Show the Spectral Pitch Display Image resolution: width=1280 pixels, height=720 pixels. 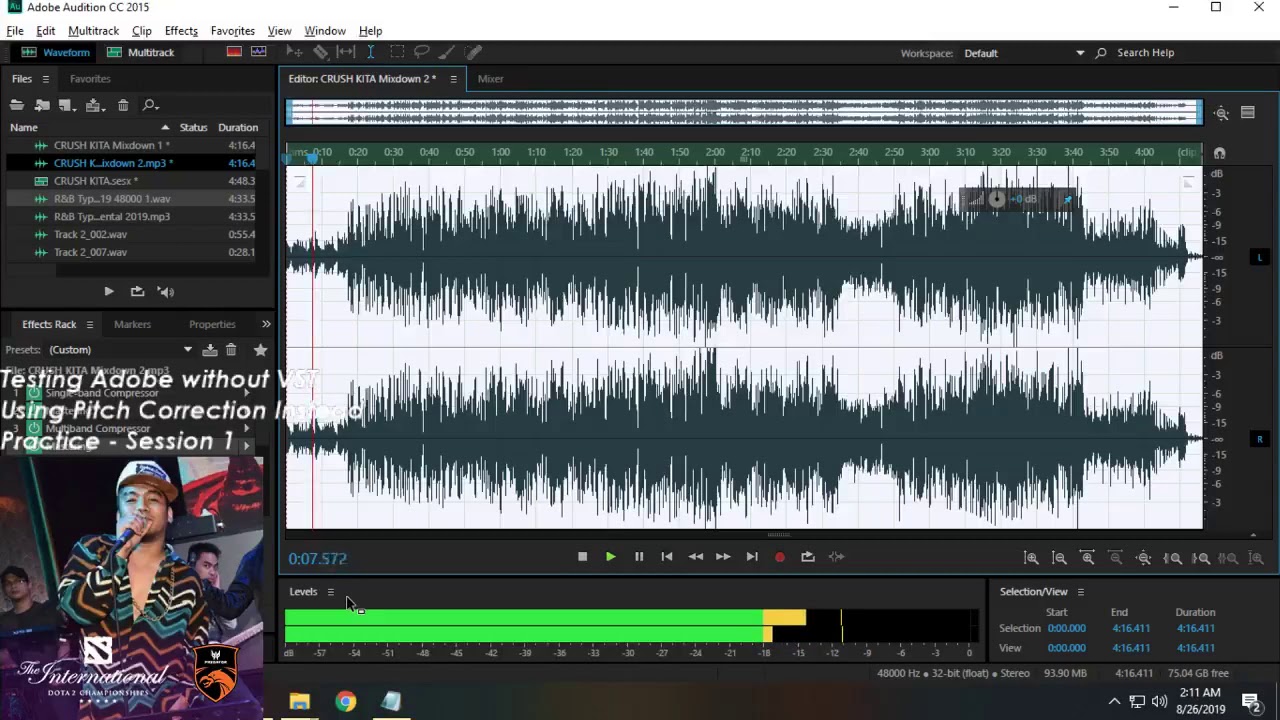pos(259,52)
